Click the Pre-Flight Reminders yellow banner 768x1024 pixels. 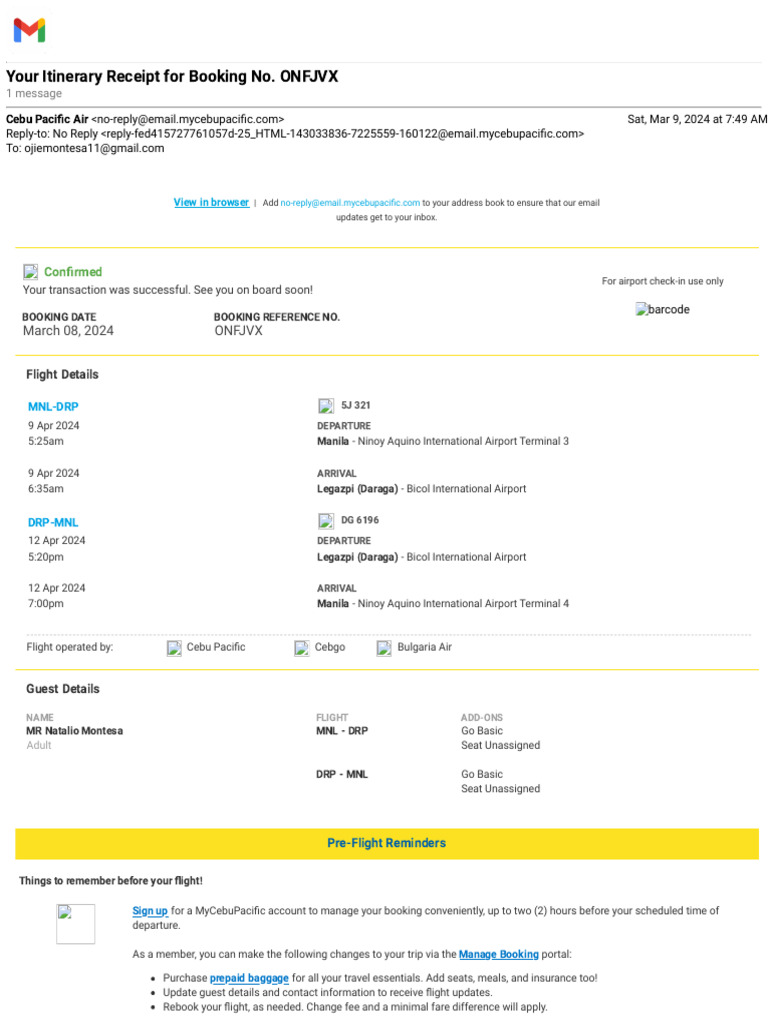click(386, 843)
